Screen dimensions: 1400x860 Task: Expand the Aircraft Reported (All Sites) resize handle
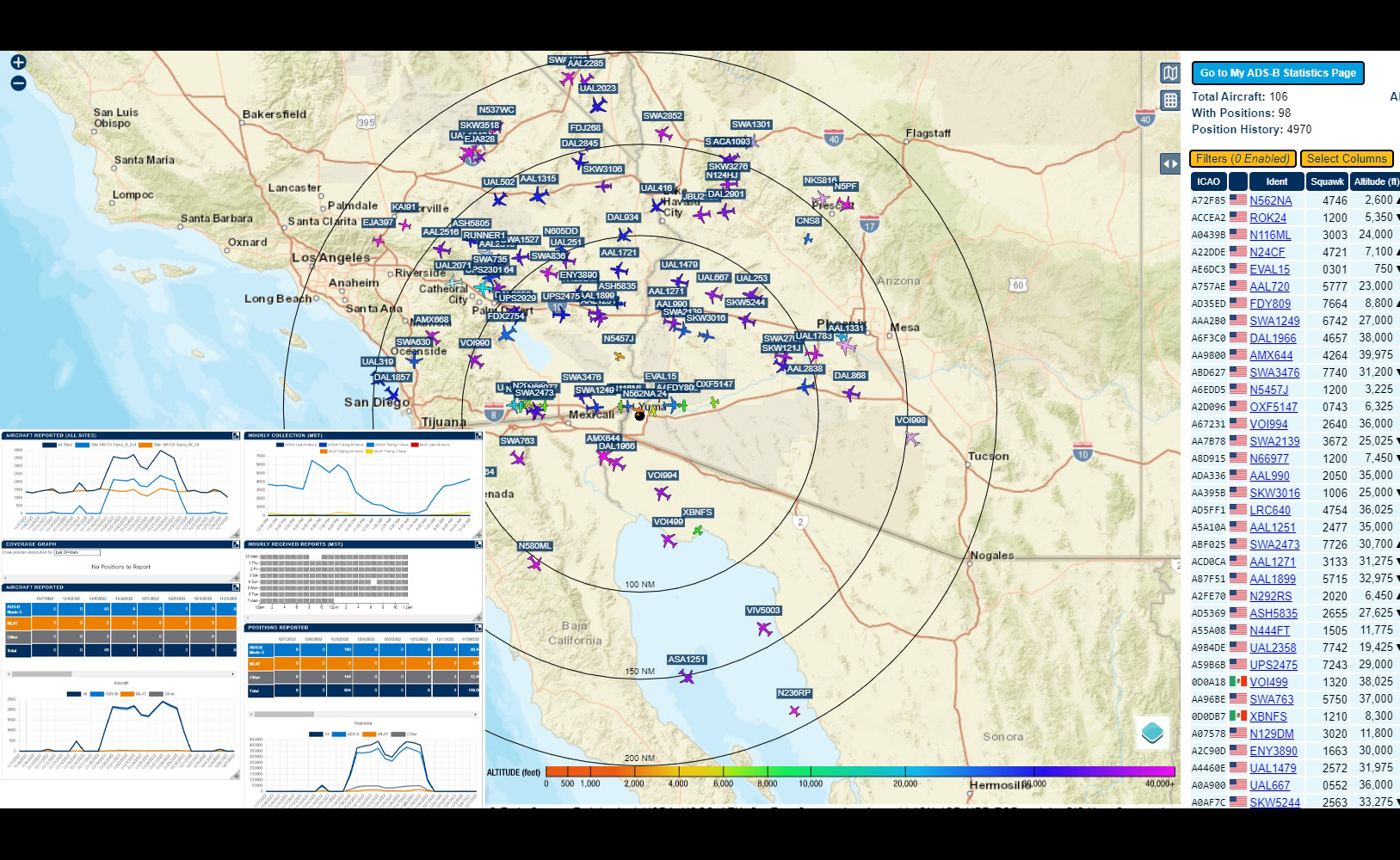(x=235, y=534)
